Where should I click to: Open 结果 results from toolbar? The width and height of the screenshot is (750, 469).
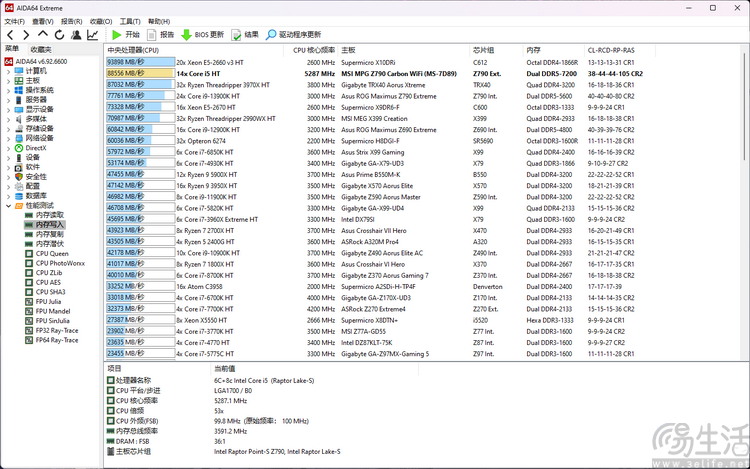pos(245,35)
